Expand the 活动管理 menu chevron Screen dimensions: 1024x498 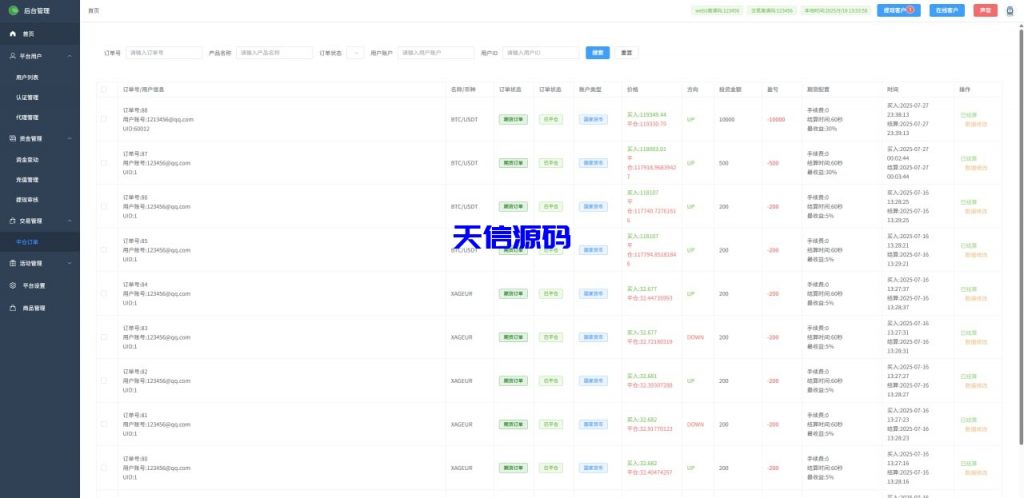69,263
